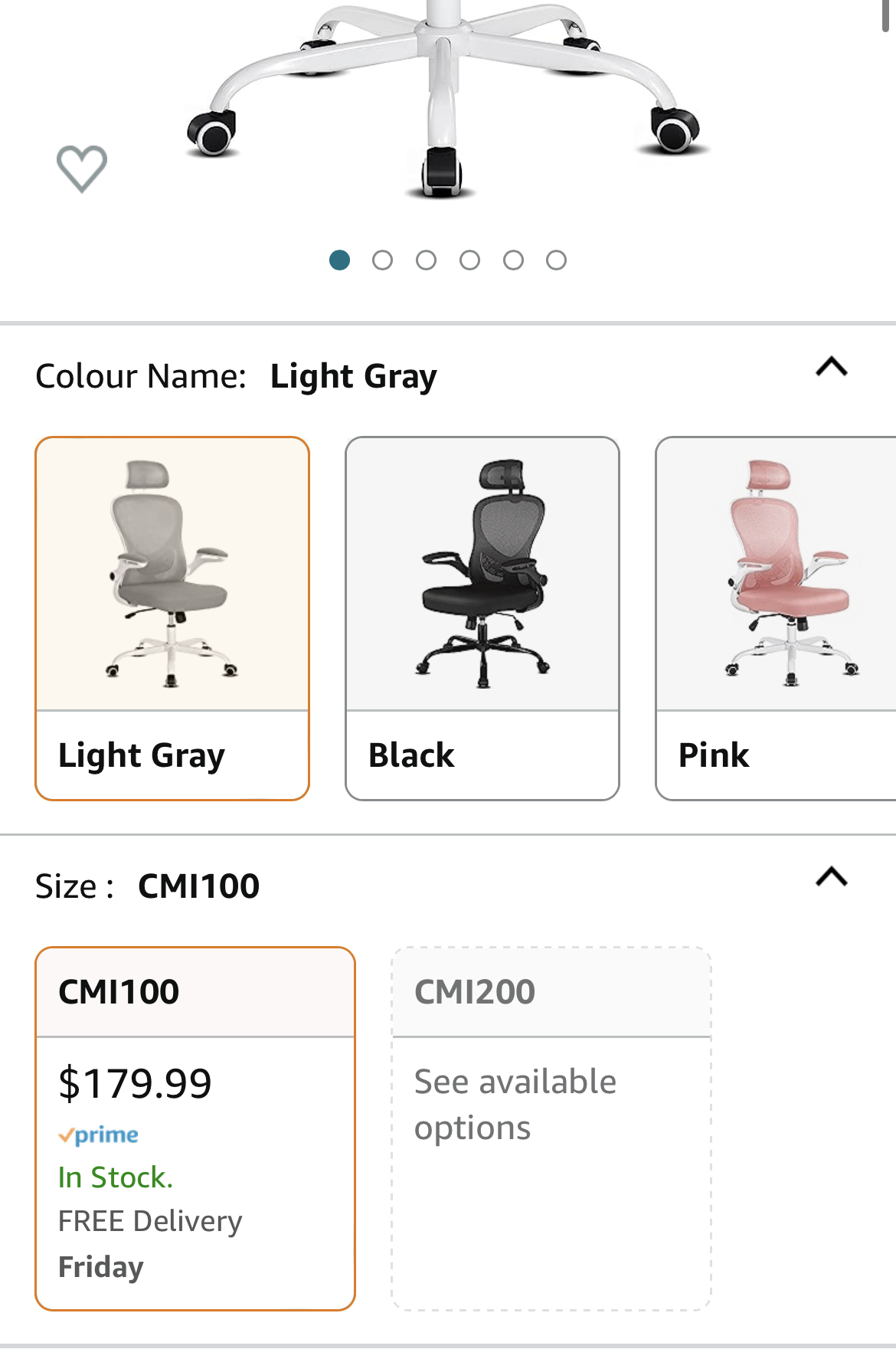Tap the $179.99 price in CMI100

(x=135, y=1083)
